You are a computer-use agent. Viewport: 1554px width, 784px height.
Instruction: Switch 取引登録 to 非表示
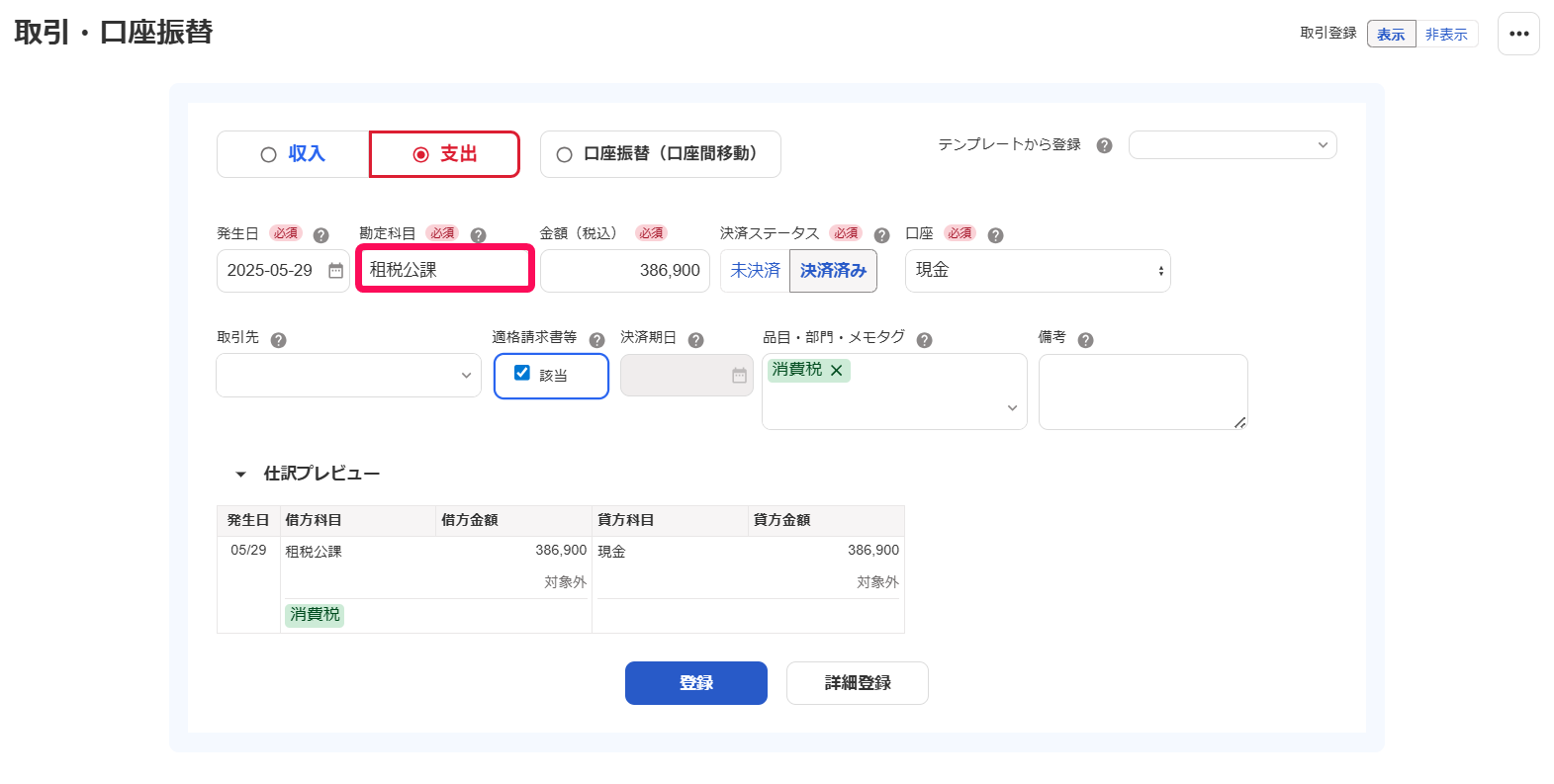1446,35
